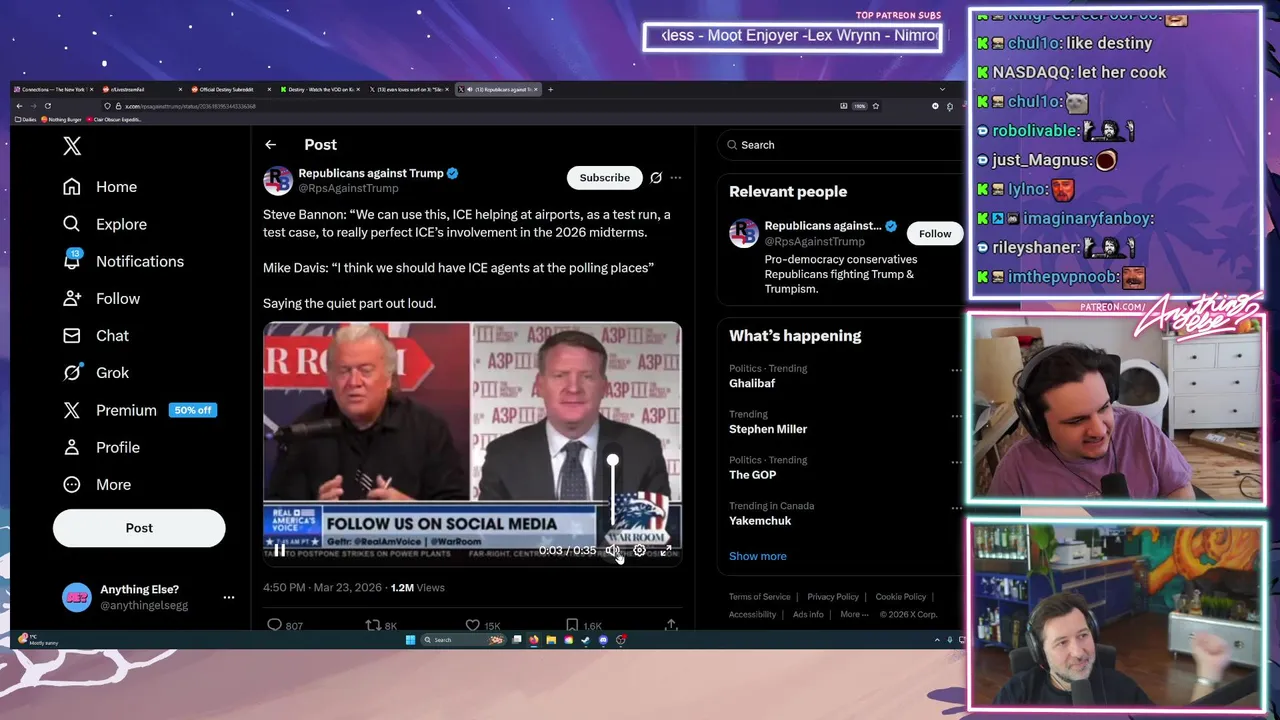This screenshot has width=1280, height=720.
Task: Click the Grok explain icon on post
Action: [656, 177]
